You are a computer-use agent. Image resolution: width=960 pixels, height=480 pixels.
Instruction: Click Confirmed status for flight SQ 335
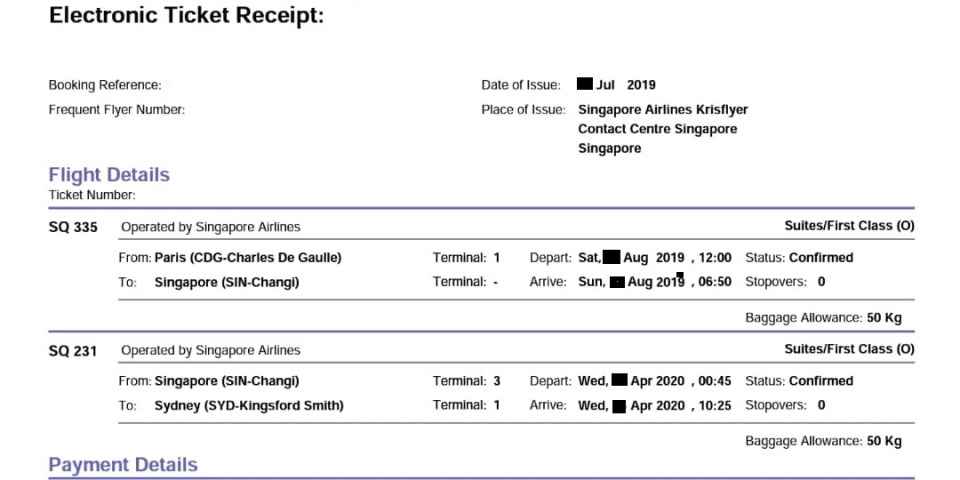pyautogui.click(x=821, y=258)
